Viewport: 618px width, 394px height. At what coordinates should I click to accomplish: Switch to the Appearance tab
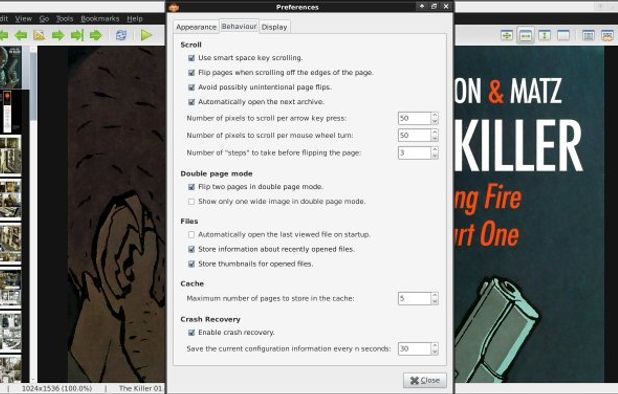(196, 27)
